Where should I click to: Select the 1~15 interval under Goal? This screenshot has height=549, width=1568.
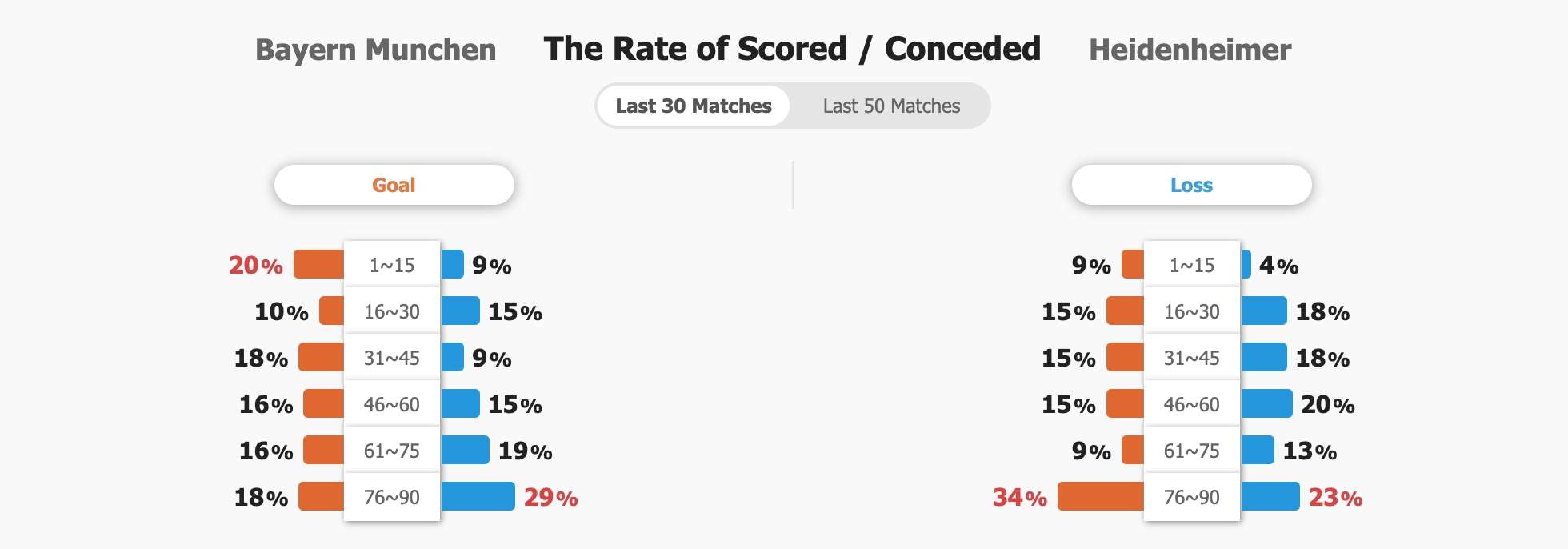click(x=392, y=265)
